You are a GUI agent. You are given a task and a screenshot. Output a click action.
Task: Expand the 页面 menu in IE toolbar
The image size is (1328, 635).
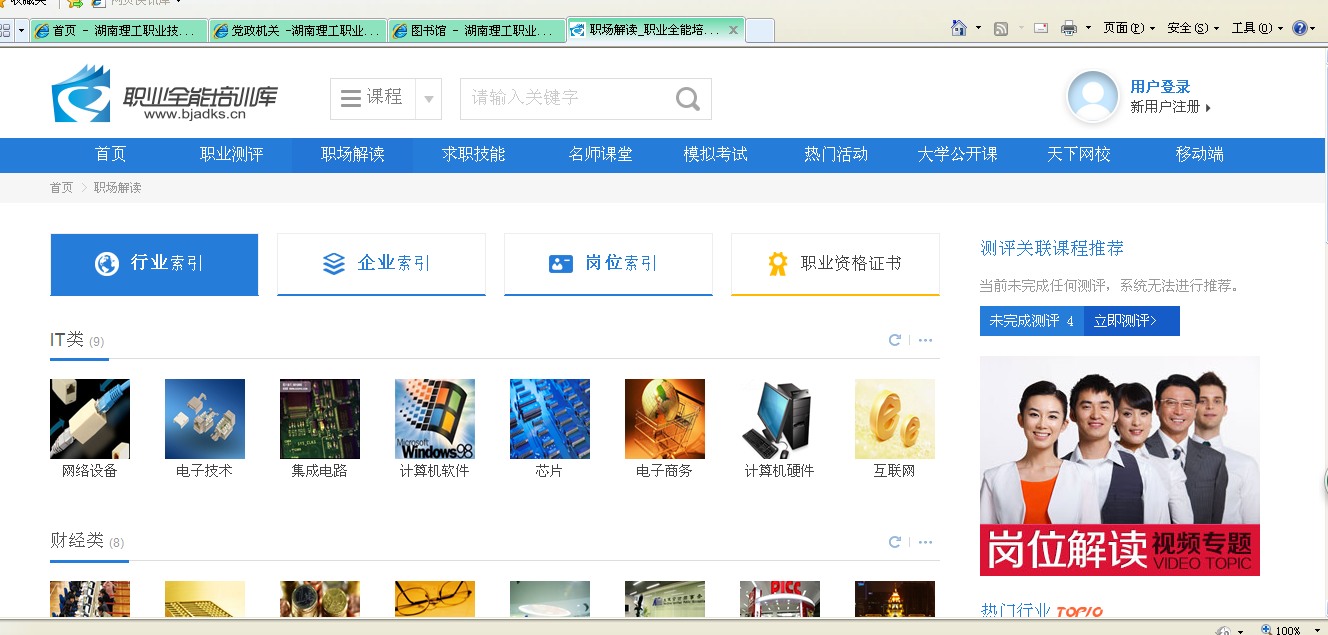pos(1129,28)
